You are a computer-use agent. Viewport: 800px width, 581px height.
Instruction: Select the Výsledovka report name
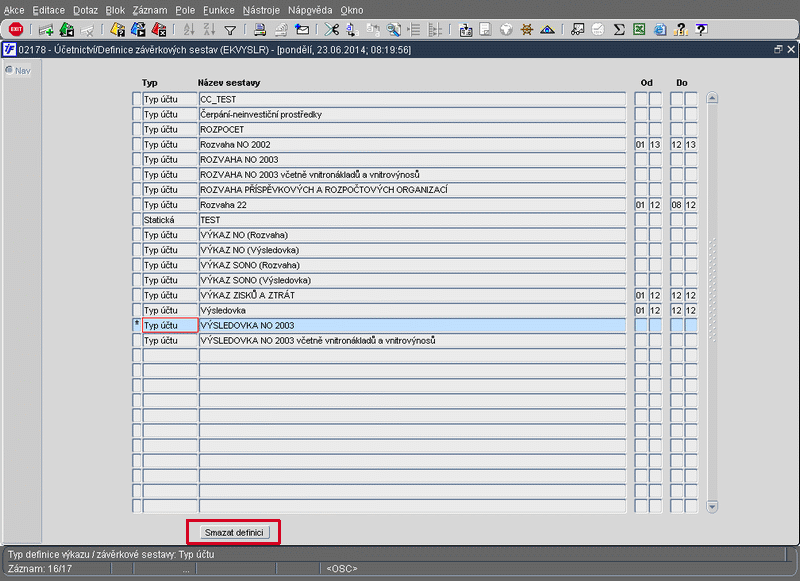(412, 310)
